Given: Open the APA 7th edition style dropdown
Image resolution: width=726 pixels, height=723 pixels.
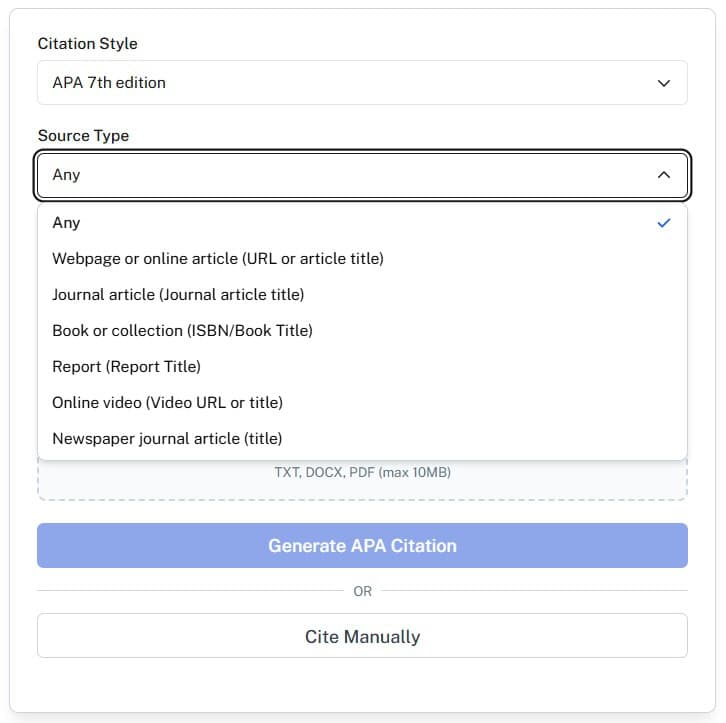Looking at the screenshot, I should pos(362,83).
